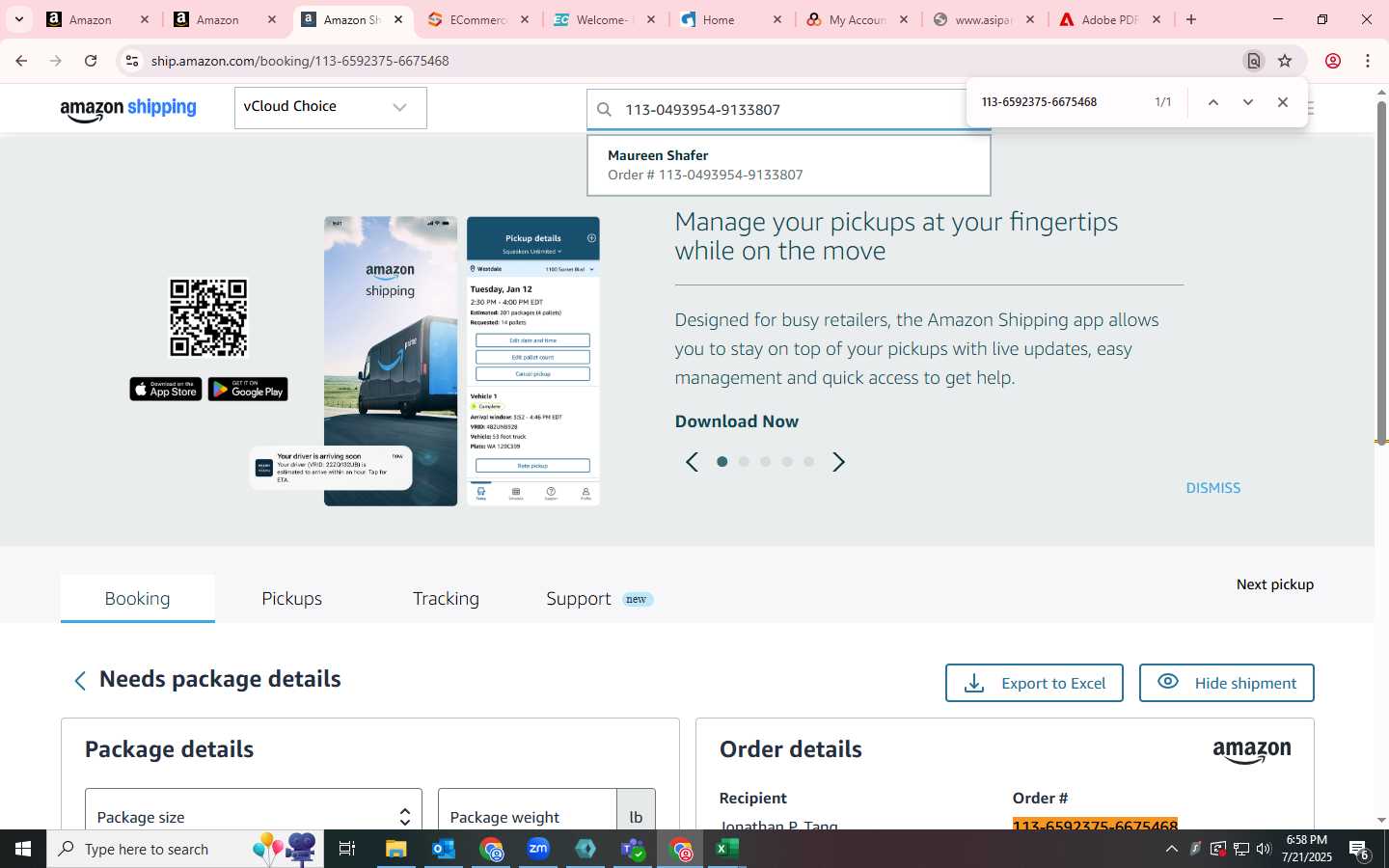Switch to the Booking tab

point(138,599)
